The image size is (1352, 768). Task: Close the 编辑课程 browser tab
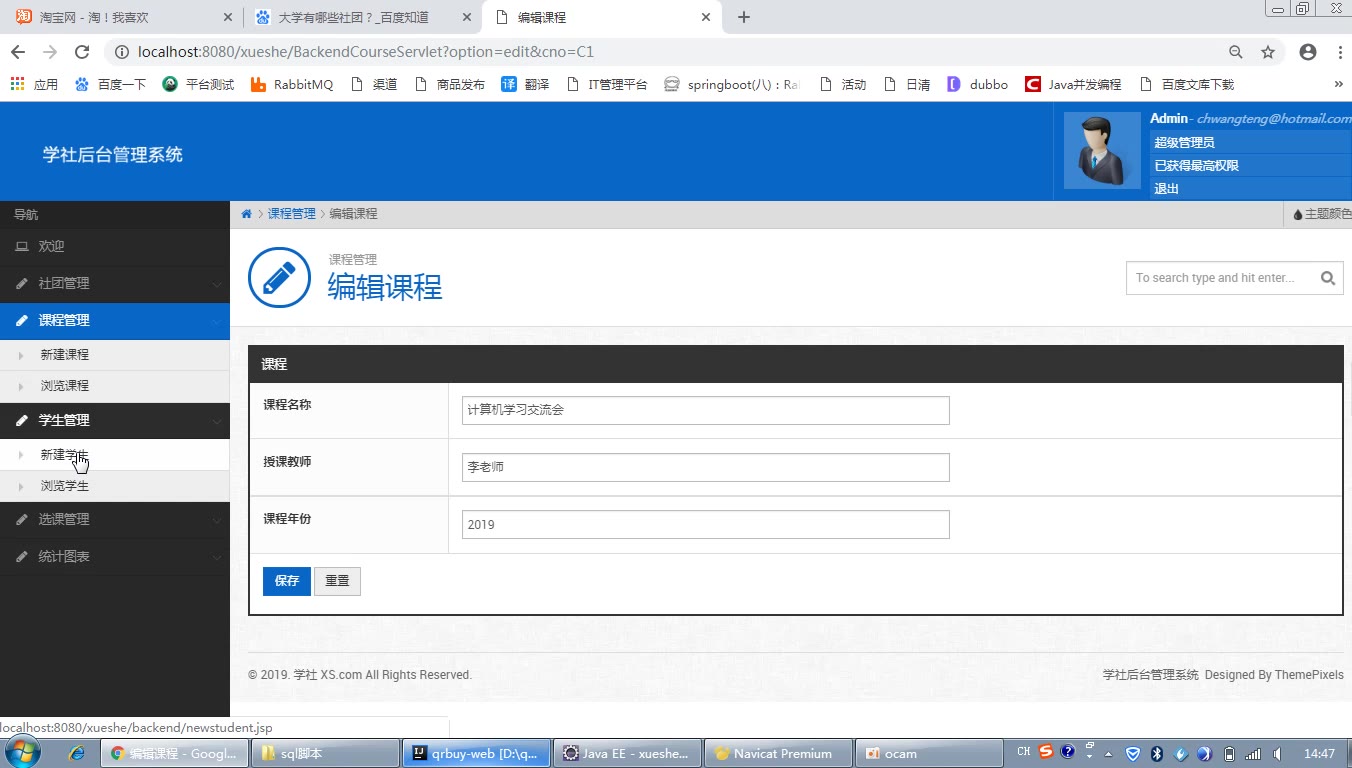[706, 17]
